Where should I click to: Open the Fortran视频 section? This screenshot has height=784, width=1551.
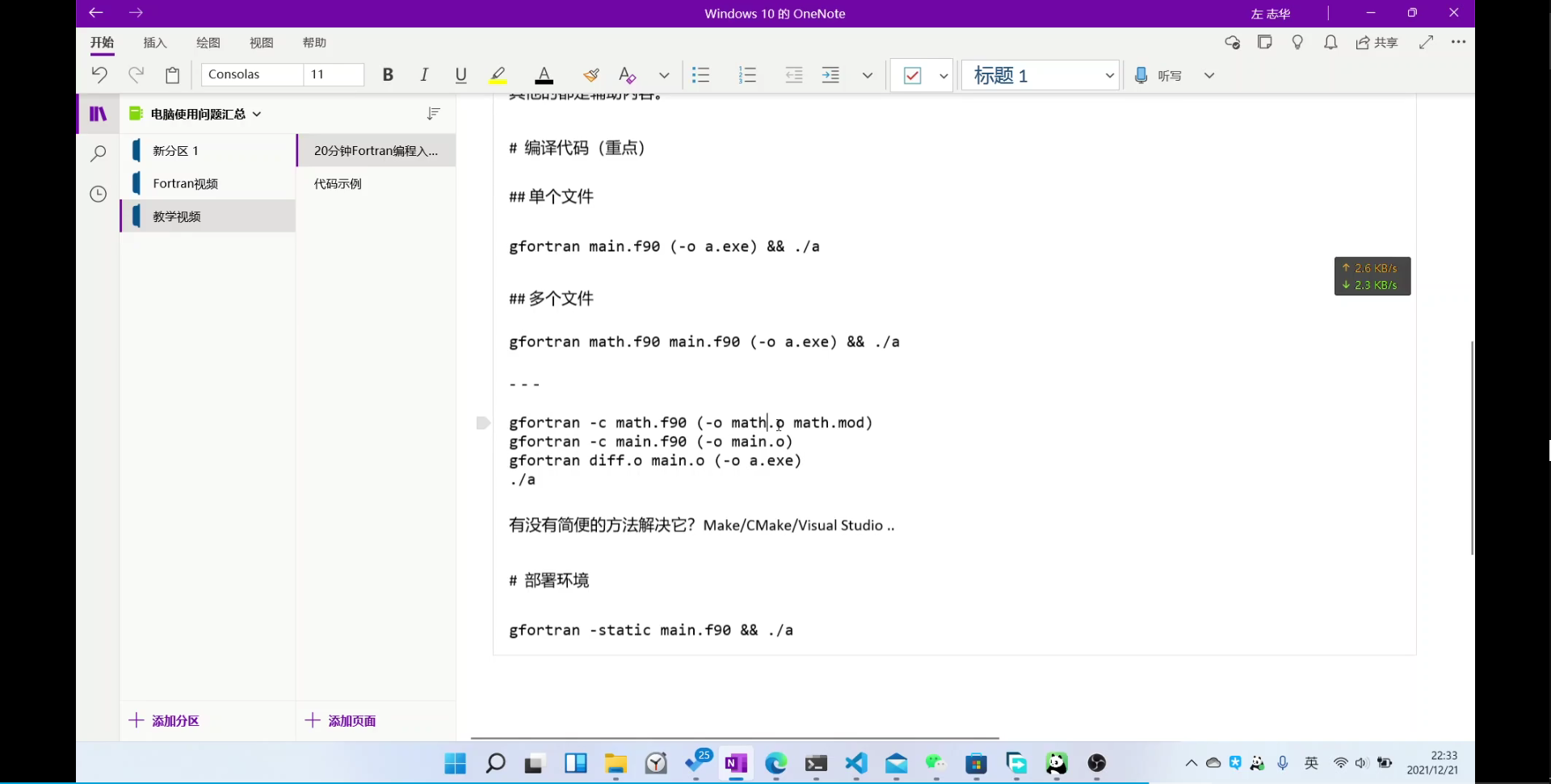tap(208, 184)
